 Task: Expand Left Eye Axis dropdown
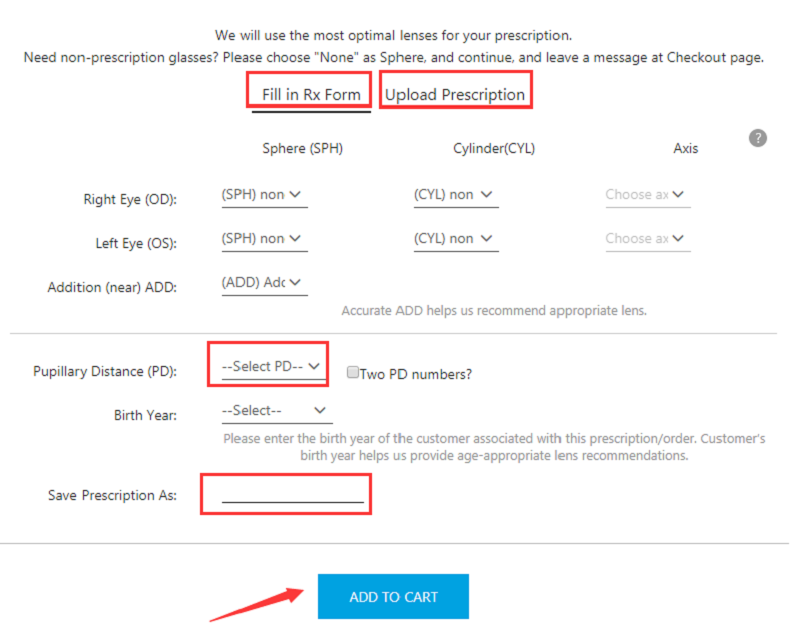coord(648,239)
